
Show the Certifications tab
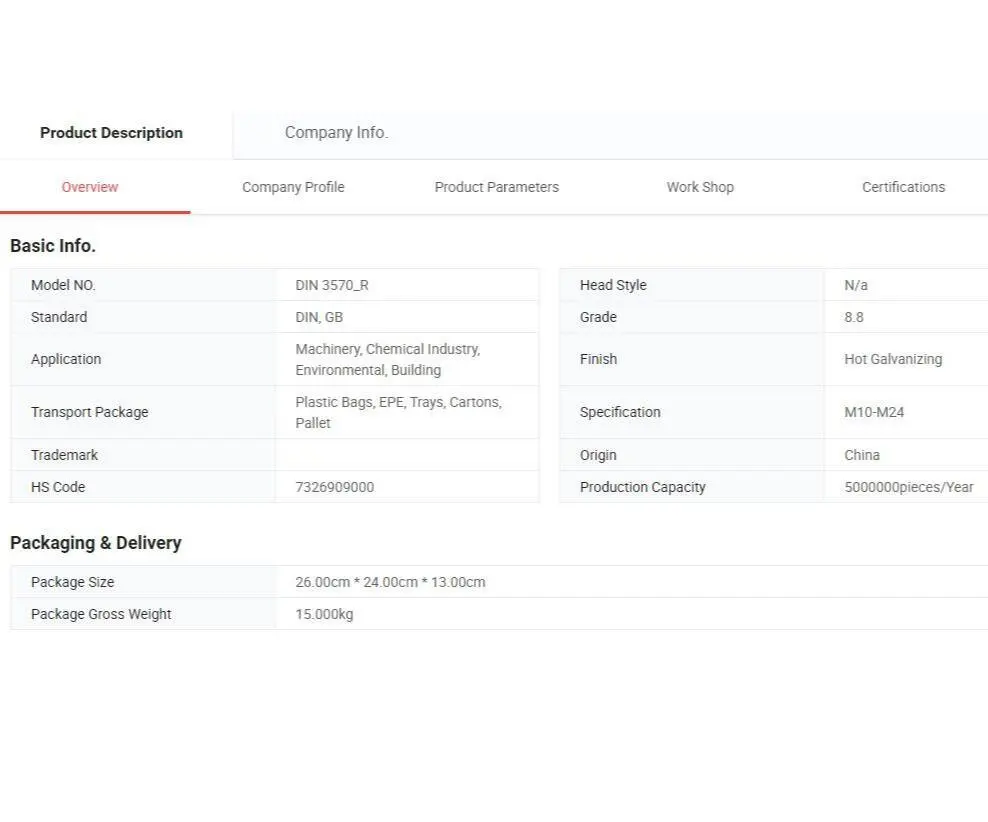coord(903,187)
